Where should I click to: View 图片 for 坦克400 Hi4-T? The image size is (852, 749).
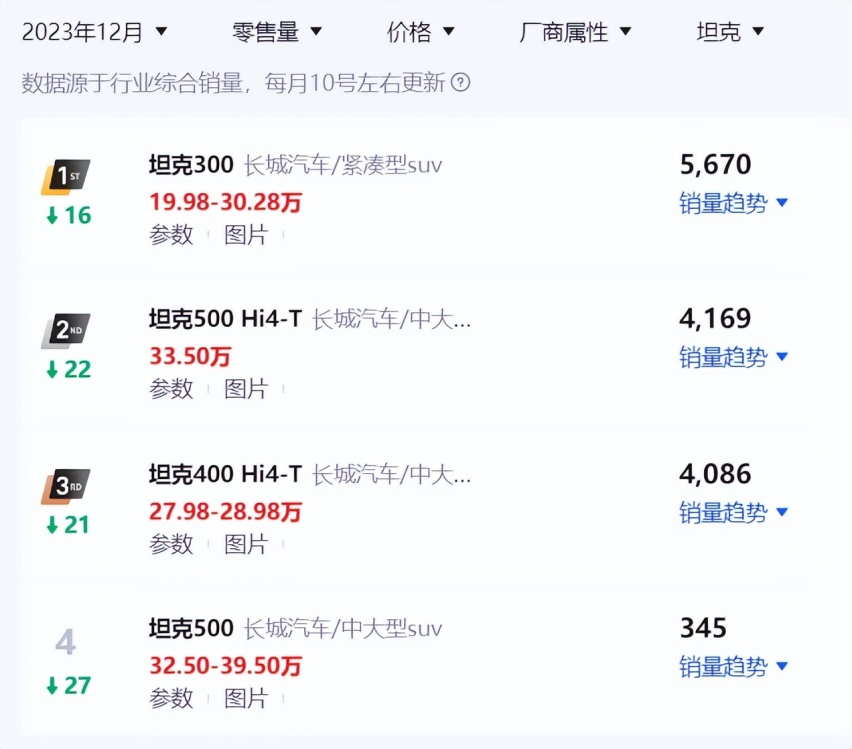(246, 544)
